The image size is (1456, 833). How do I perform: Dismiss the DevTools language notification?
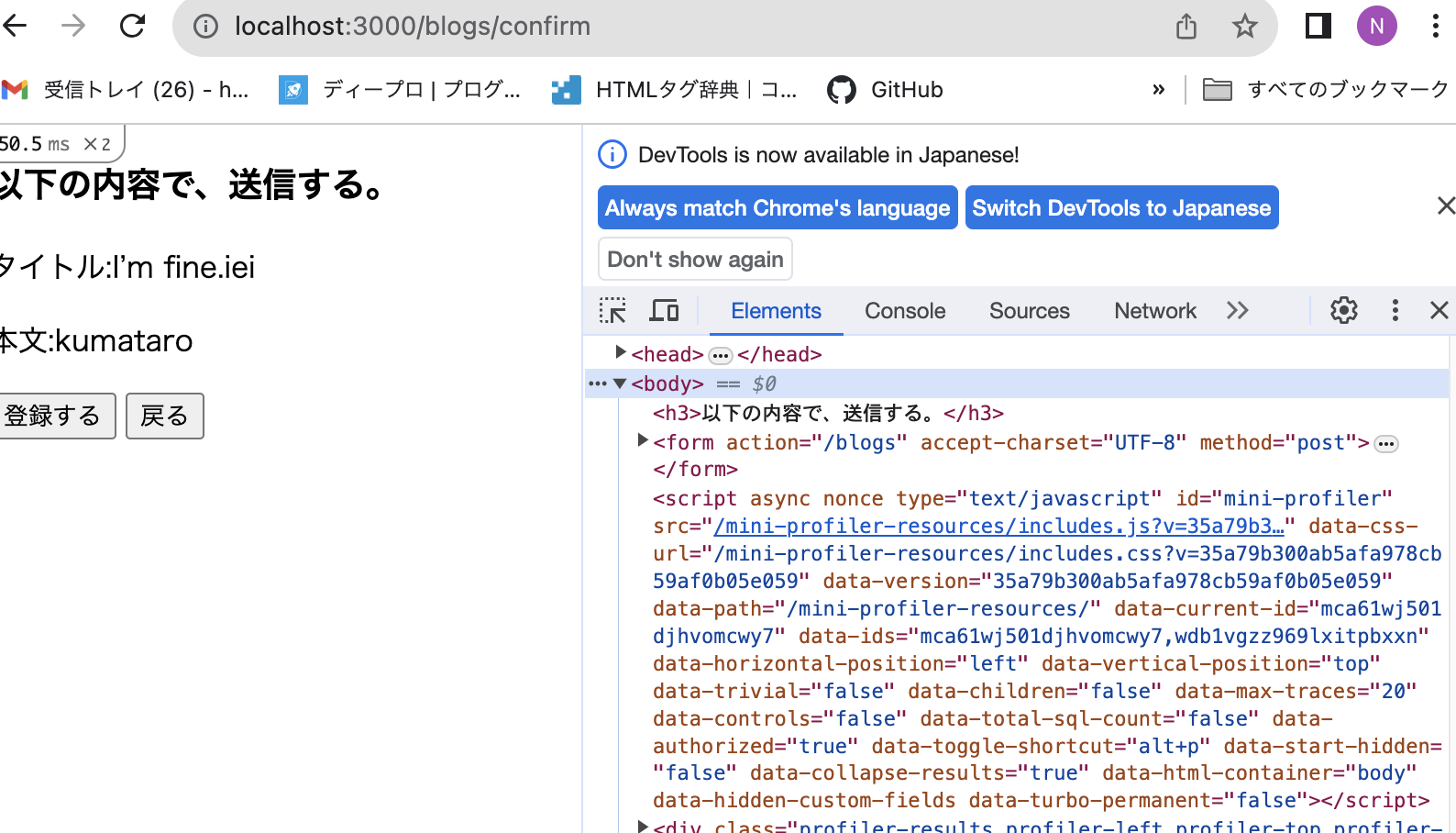pyautogui.click(x=1445, y=205)
